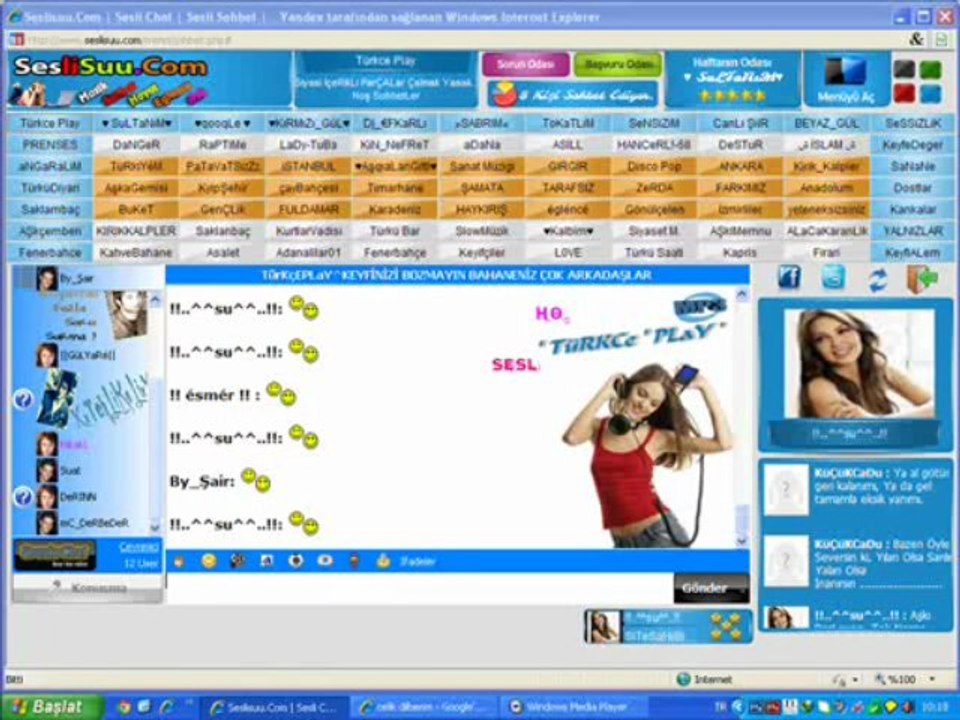Screen dimensions: 960x720
Task: Click the exit door icon
Action: point(921,279)
